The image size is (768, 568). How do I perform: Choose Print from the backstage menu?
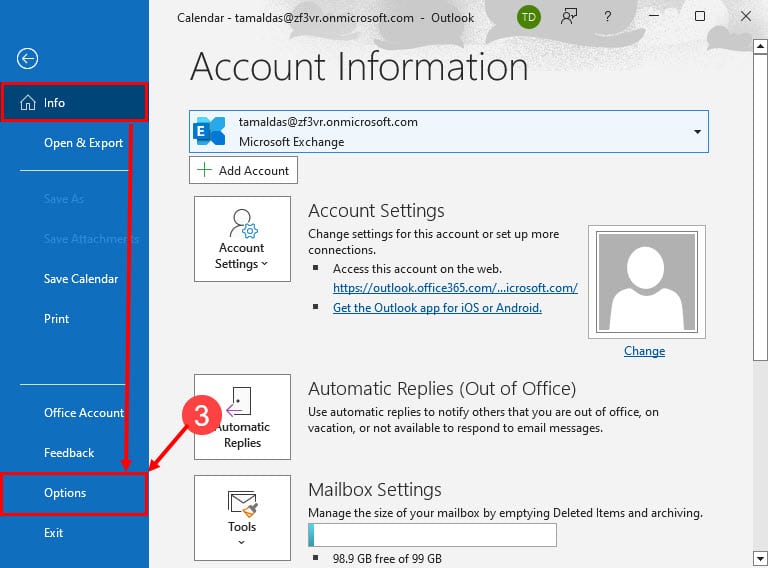click(56, 319)
